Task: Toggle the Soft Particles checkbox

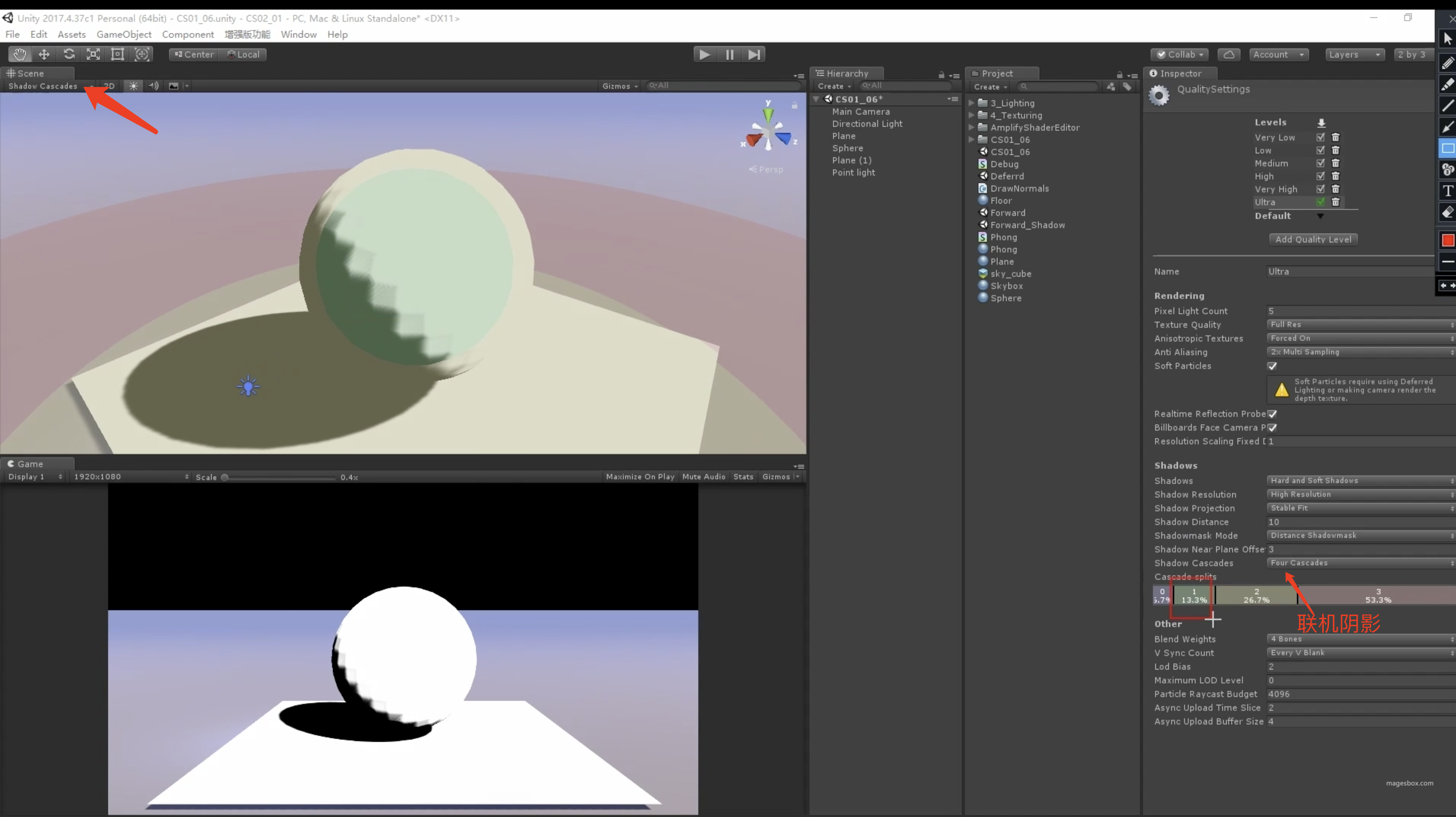Action: (1272, 366)
